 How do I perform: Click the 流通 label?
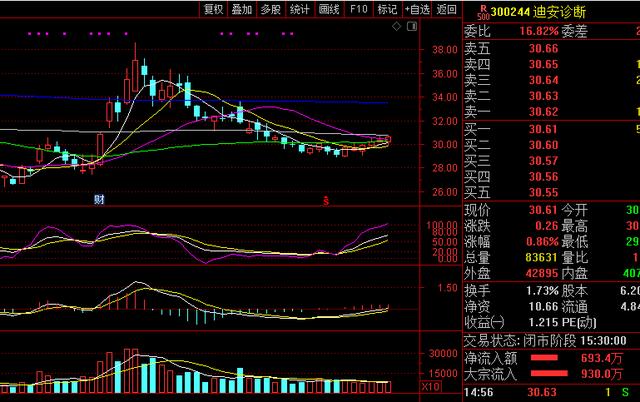(574, 306)
